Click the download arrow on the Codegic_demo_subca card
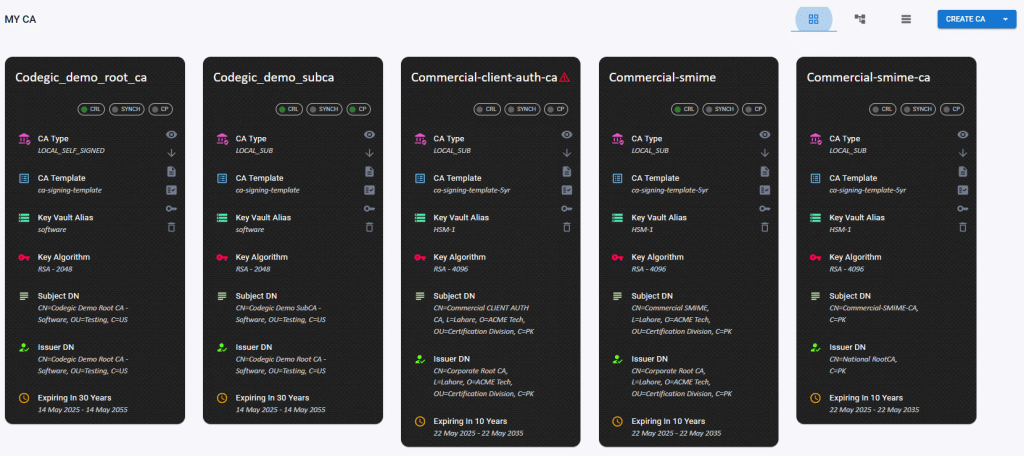The width and height of the screenshot is (1024, 456). point(369,153)
